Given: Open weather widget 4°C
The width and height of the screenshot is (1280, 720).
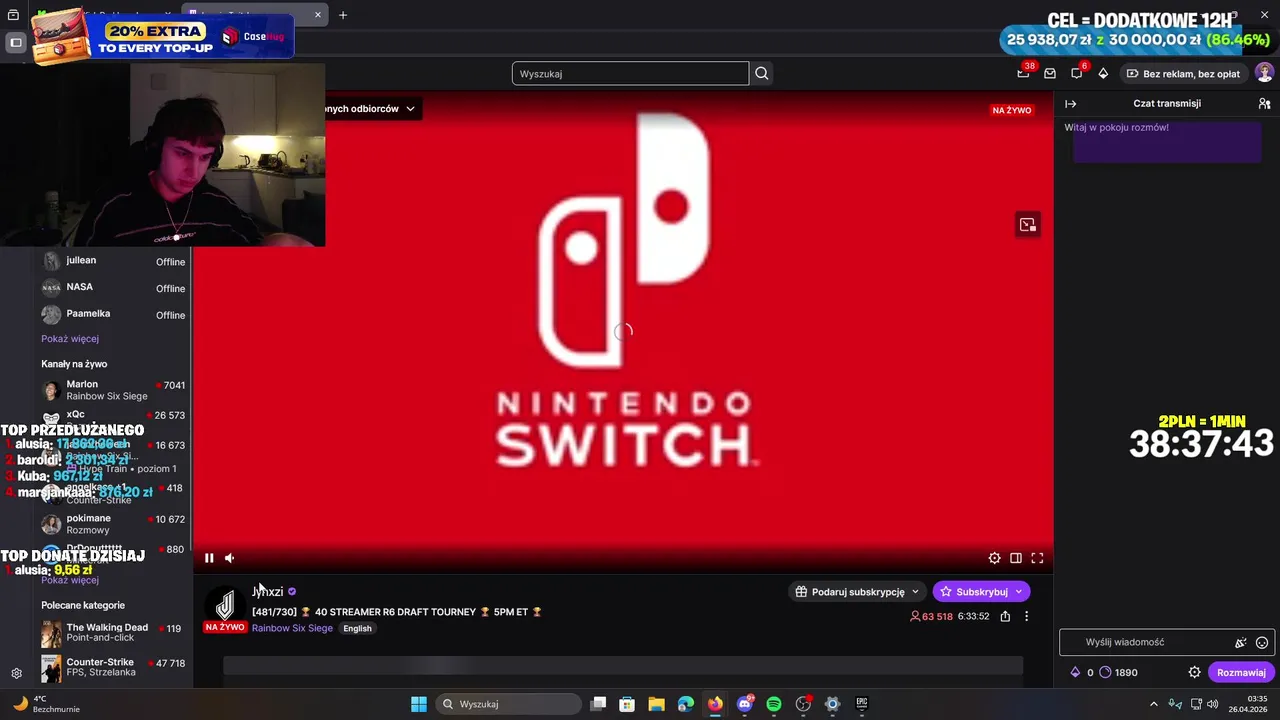Looking at the screenshot, I should (45, 704).
